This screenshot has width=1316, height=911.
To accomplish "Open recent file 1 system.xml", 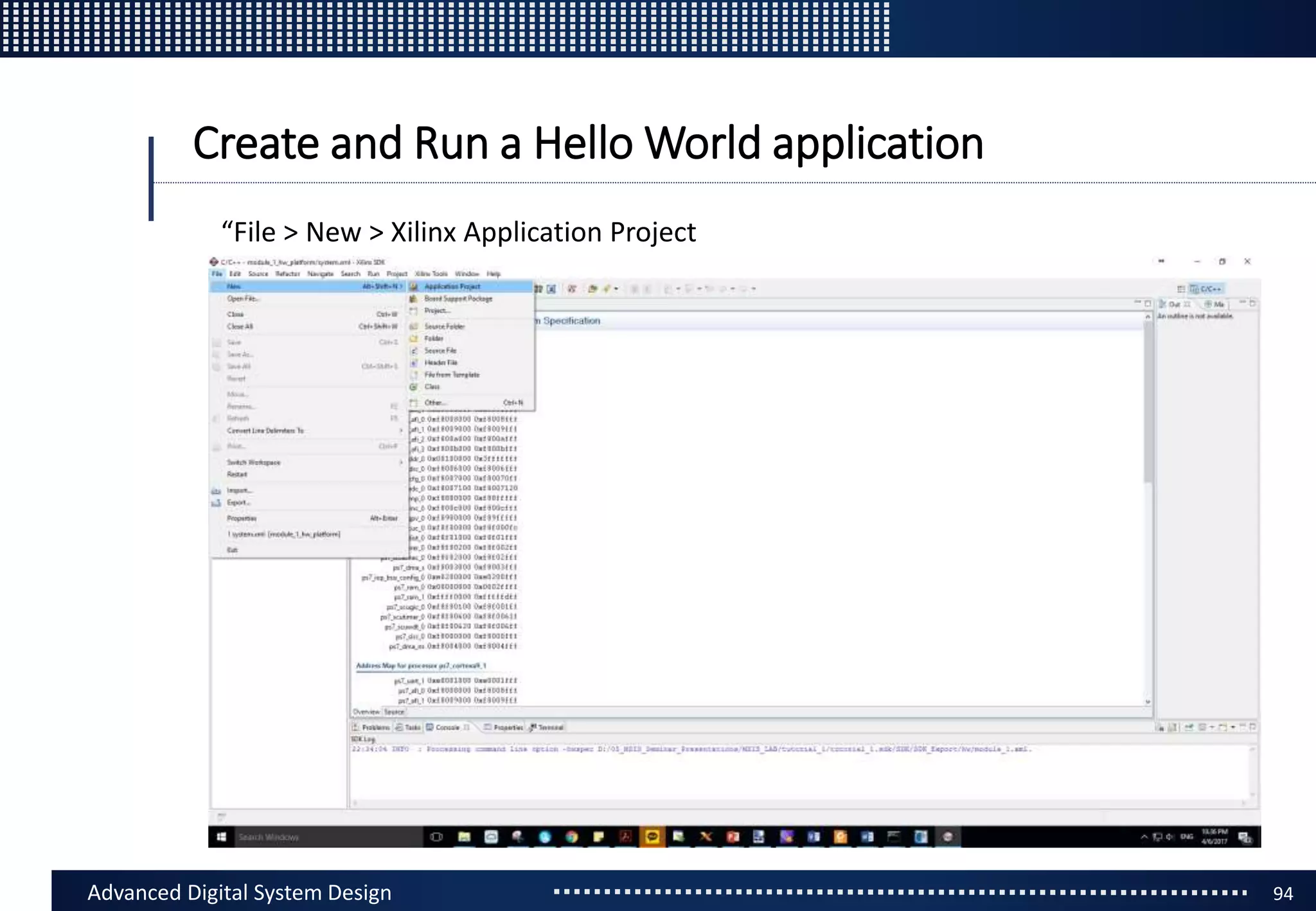I will click(x=308, y=535).
